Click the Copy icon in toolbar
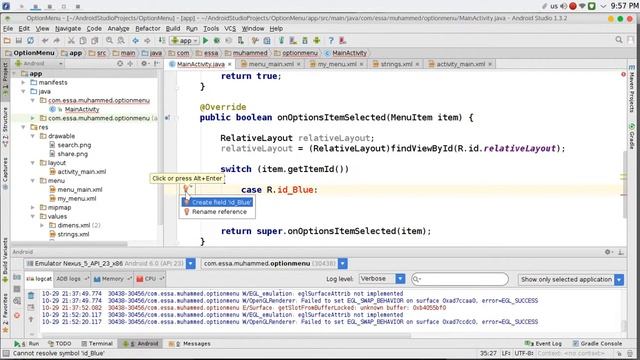Viewport: 640px width, 360px height. point(83,40)
